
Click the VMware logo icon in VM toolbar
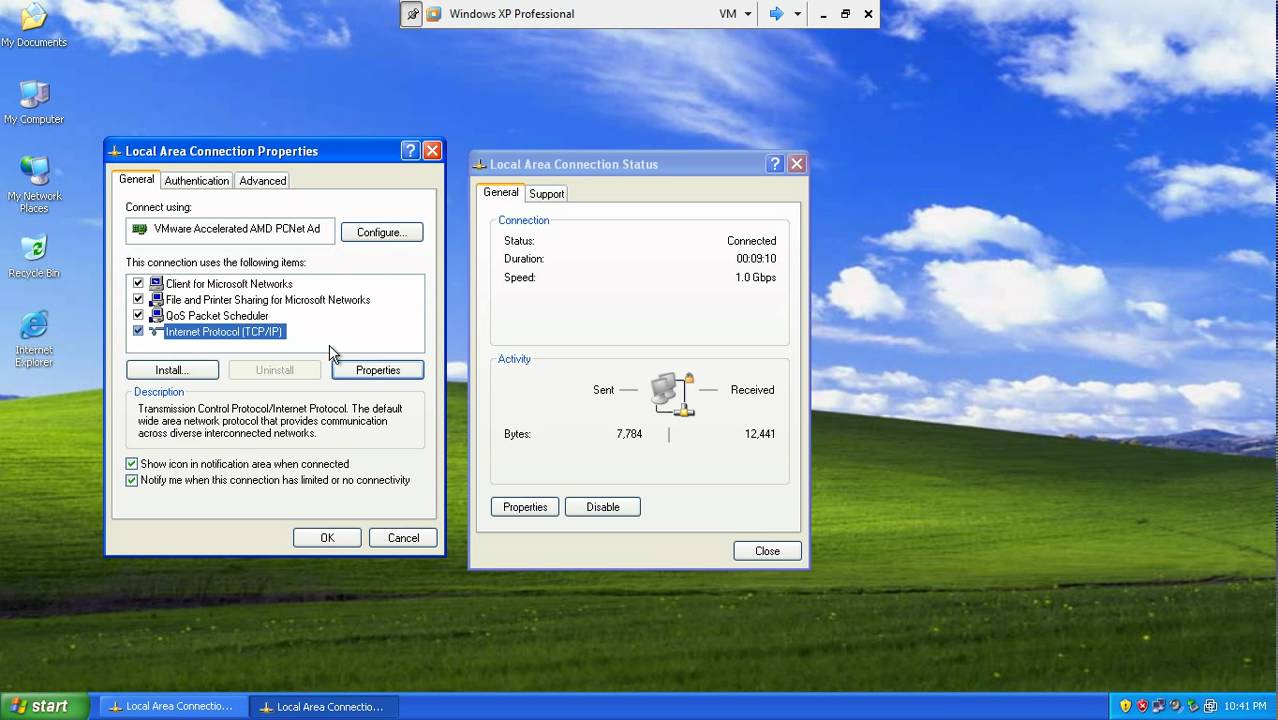click(434, 14)
